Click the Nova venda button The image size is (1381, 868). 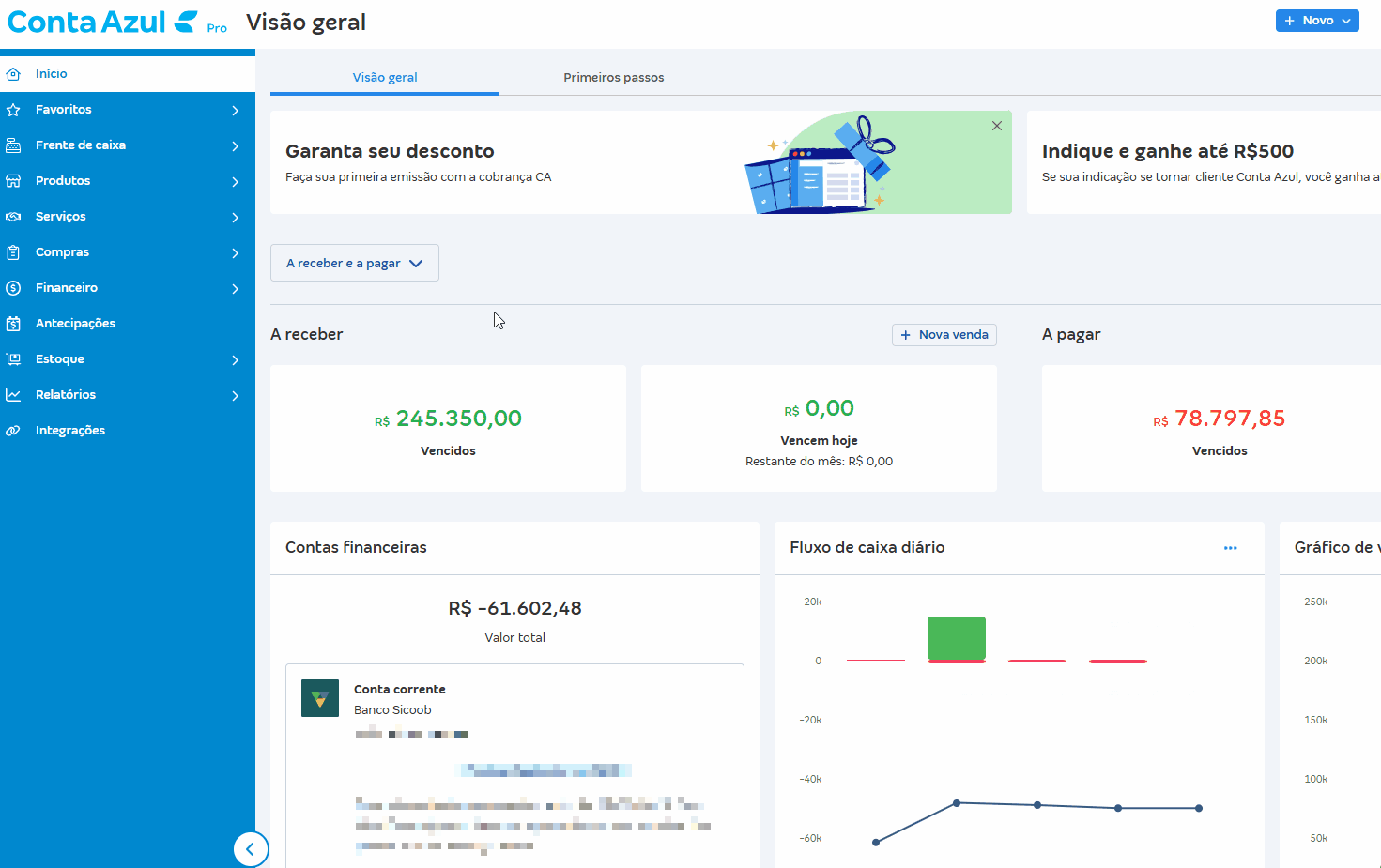click(944, 334)
